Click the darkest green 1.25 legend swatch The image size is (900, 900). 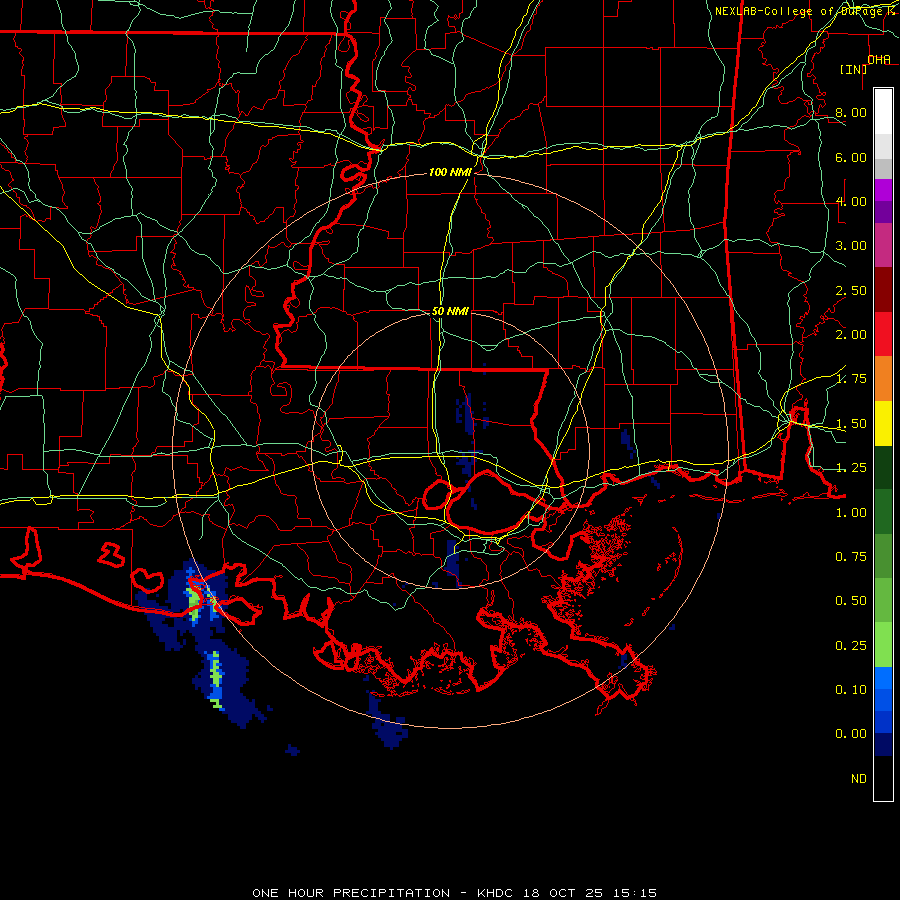(x=883, y=467)
